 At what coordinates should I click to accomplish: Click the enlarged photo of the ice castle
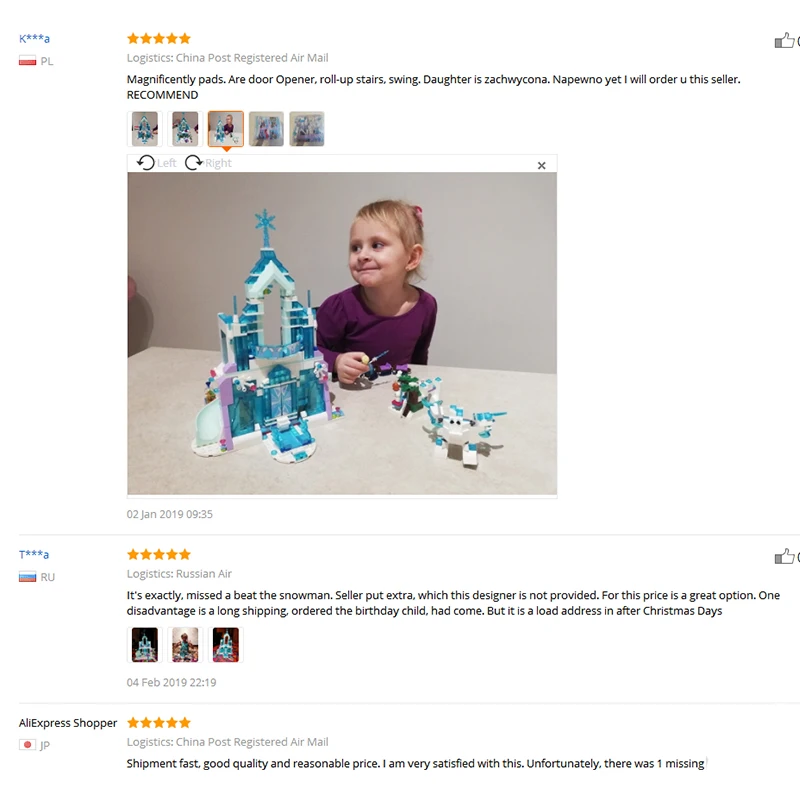pyautogui.click(x=342, y=333)
